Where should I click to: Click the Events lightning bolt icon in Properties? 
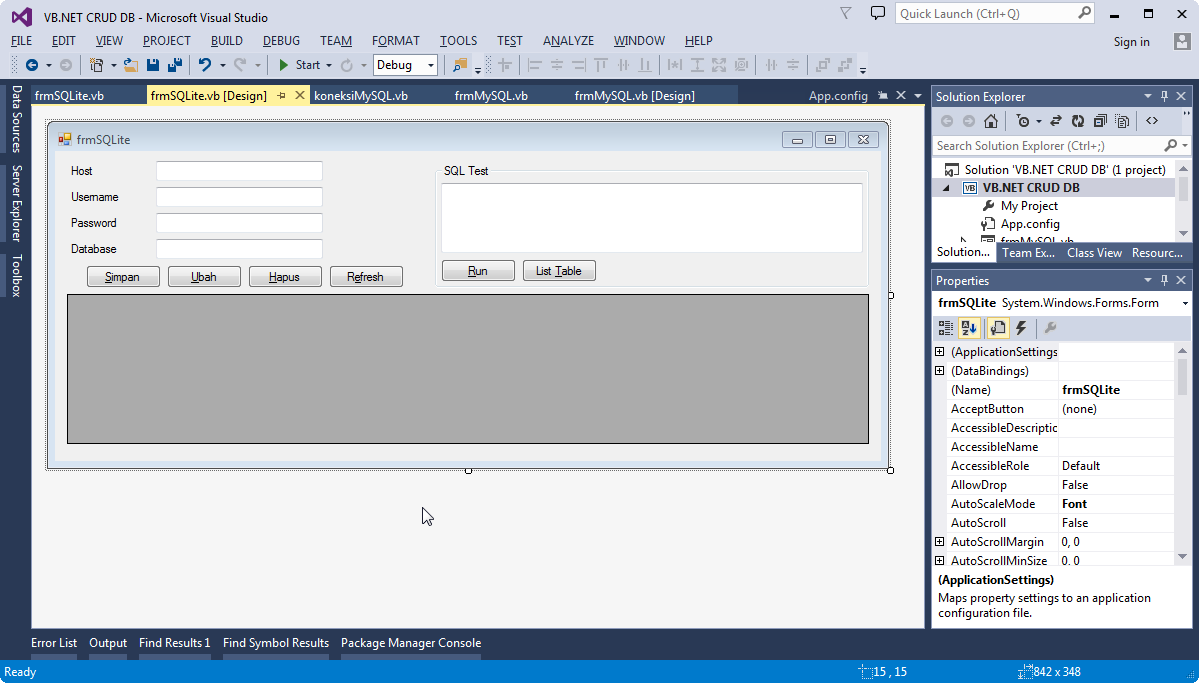(1021, 328)
